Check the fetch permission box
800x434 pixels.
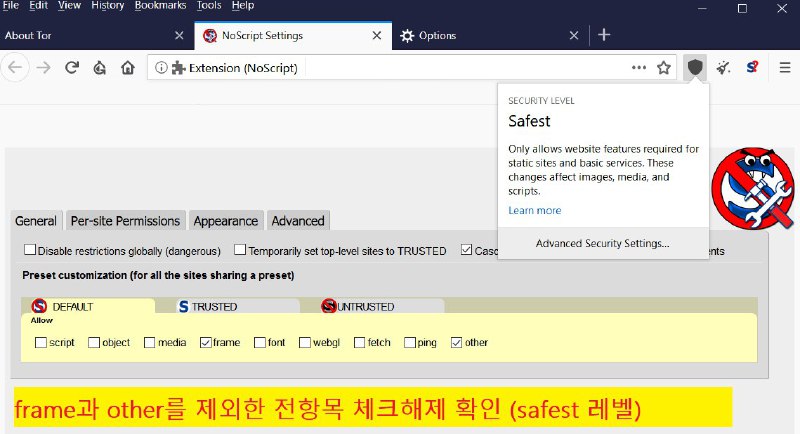click(360, 342)
